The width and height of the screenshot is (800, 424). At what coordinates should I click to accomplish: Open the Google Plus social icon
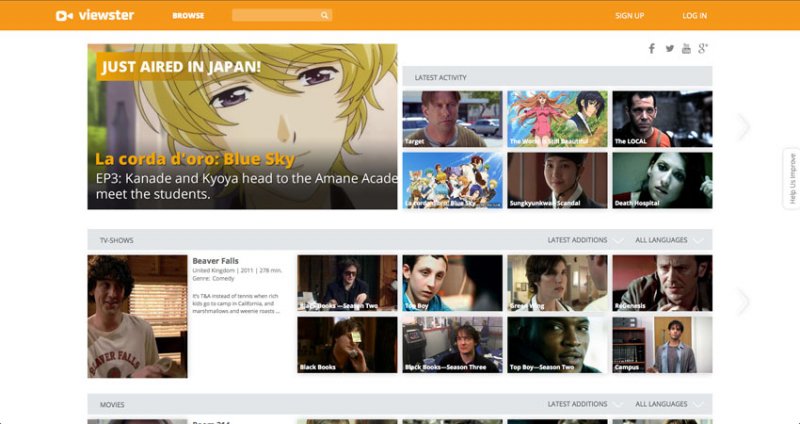[x=703, y=48]
